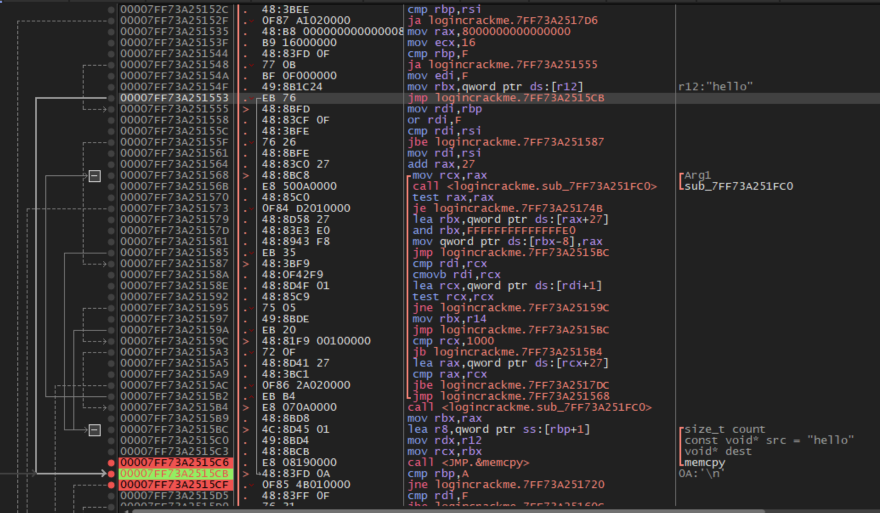880x513 pixels.
Task: Select address 00007FF73A251558
Action: [175, 120]
